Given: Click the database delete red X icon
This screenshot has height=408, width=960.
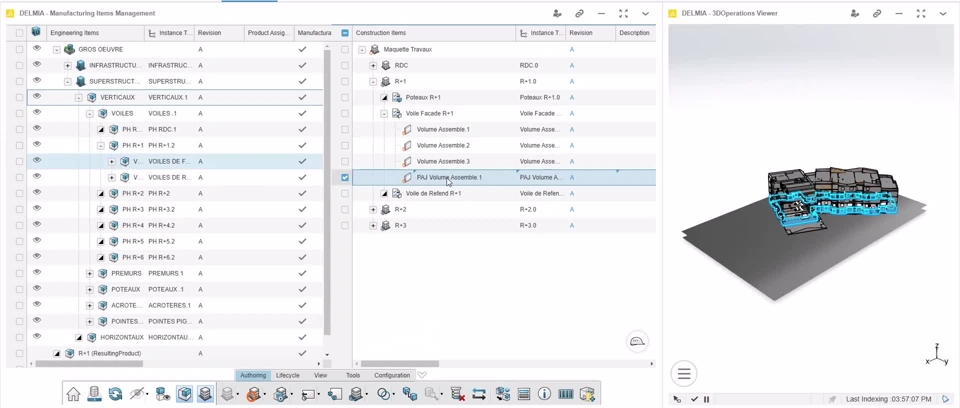Looking at the screenshot, I should click(457, 394).
